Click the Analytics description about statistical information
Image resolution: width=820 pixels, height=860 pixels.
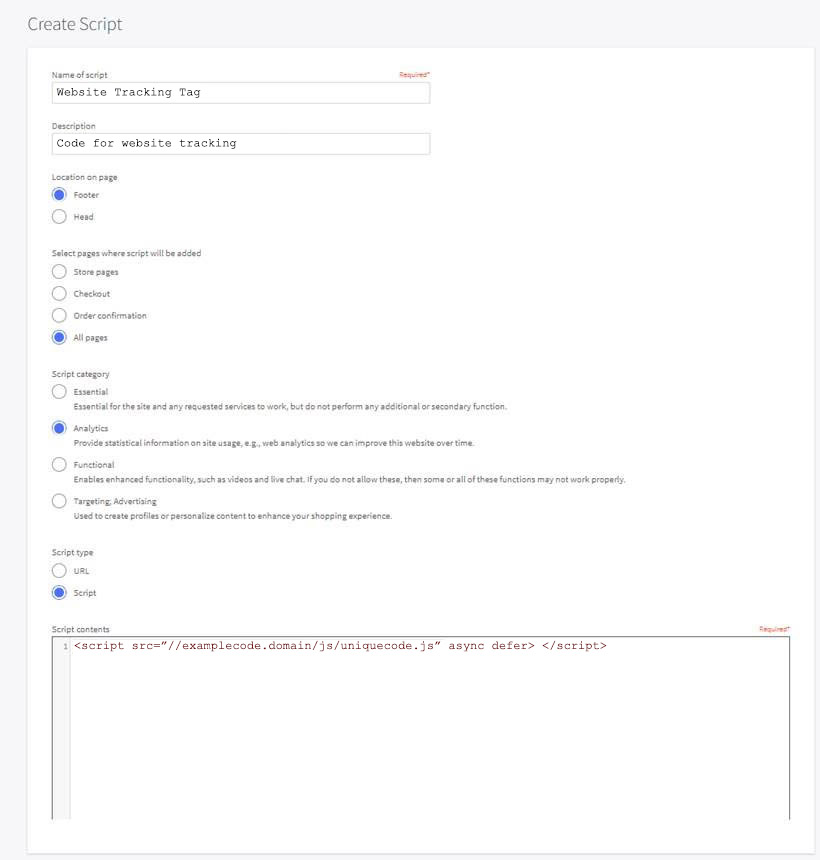click(274, 443)
